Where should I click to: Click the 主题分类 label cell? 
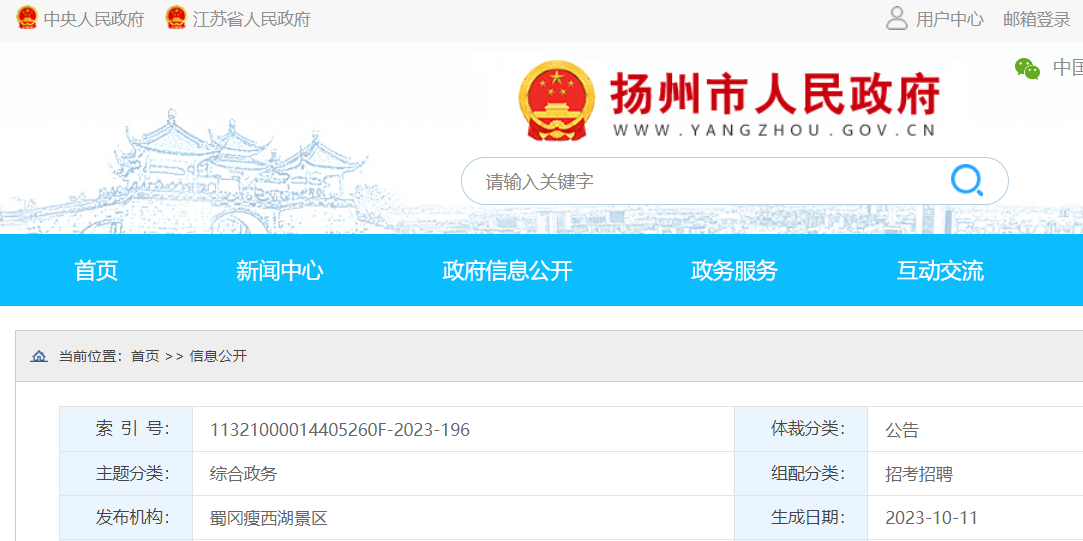[126, 473]
